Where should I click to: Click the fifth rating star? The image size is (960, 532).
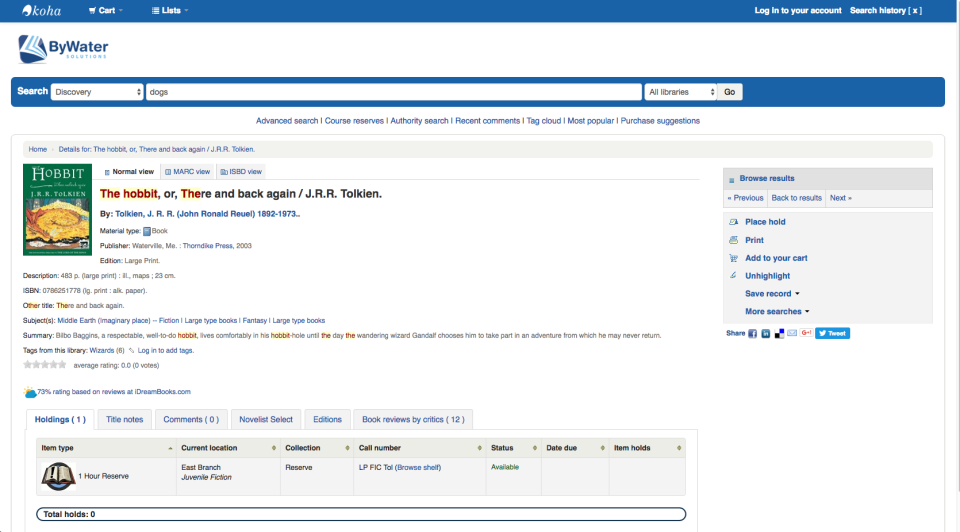[x=62, y=365]
